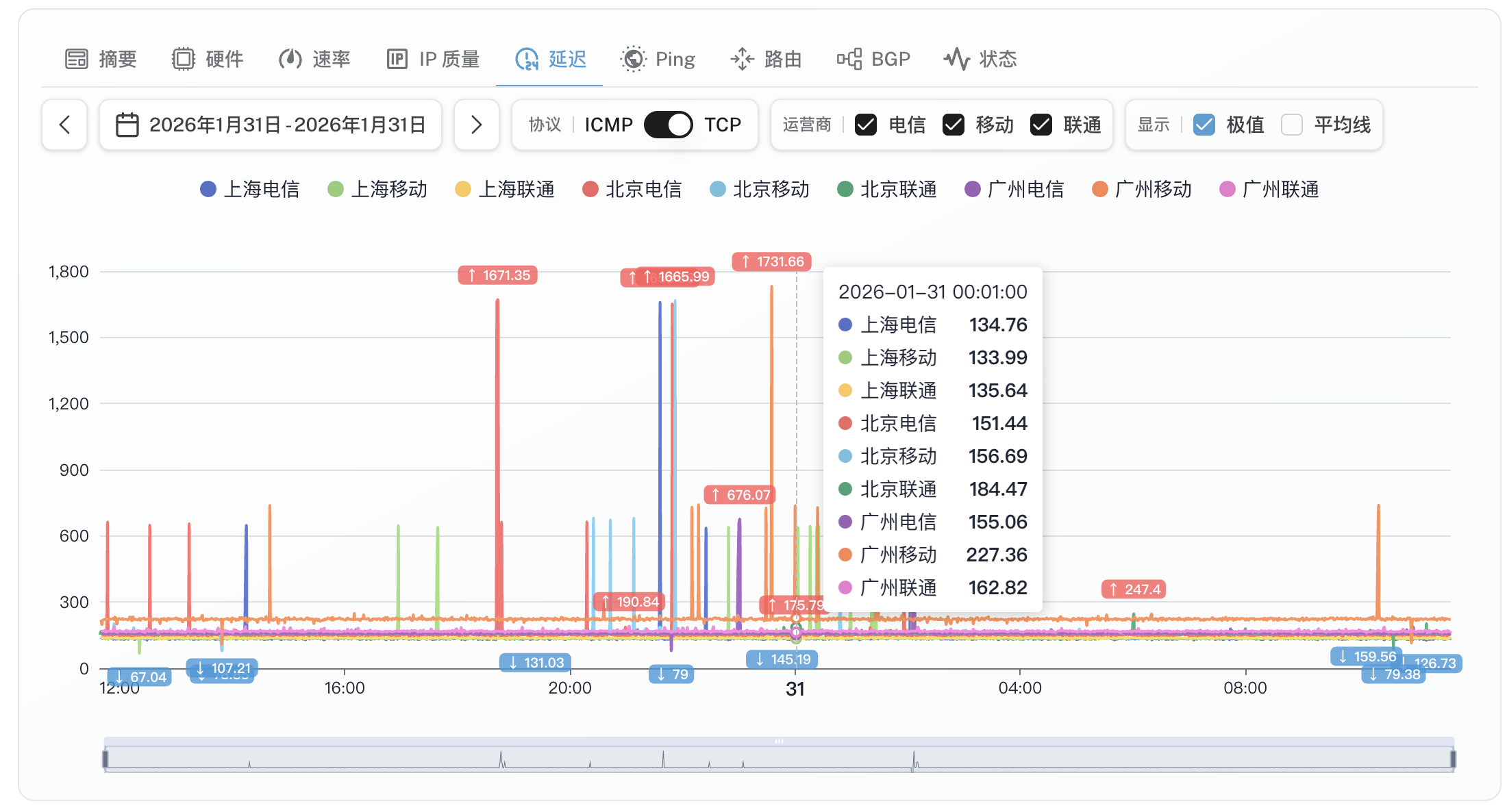Hide the 上海电信 legend series
The height and width of the screenshot is (812, 1507).
click(x=250, y=189)
